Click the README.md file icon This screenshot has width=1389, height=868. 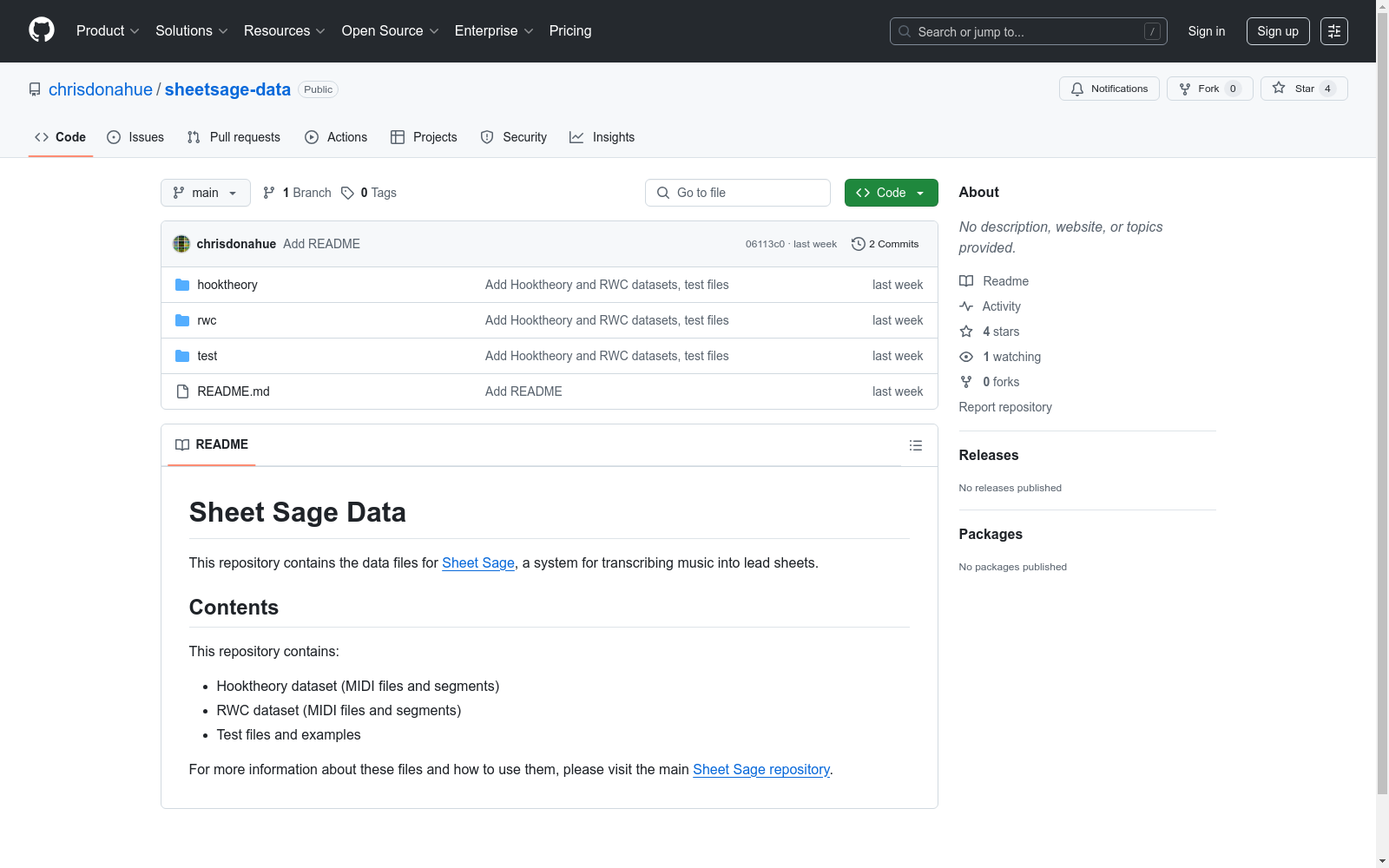(x=182, y=391)
